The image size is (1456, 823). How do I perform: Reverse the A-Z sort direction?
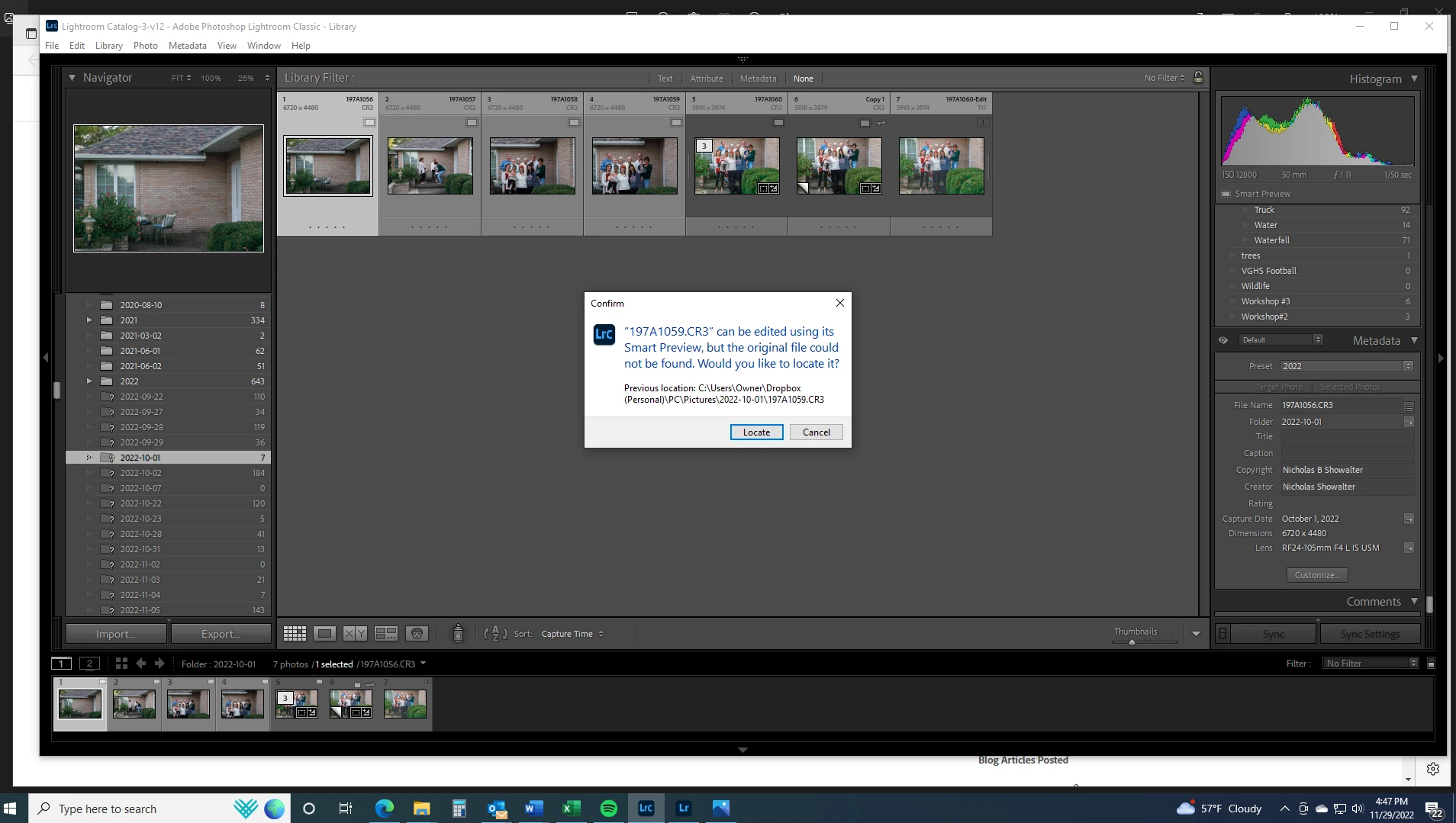[x=495, y=633]
